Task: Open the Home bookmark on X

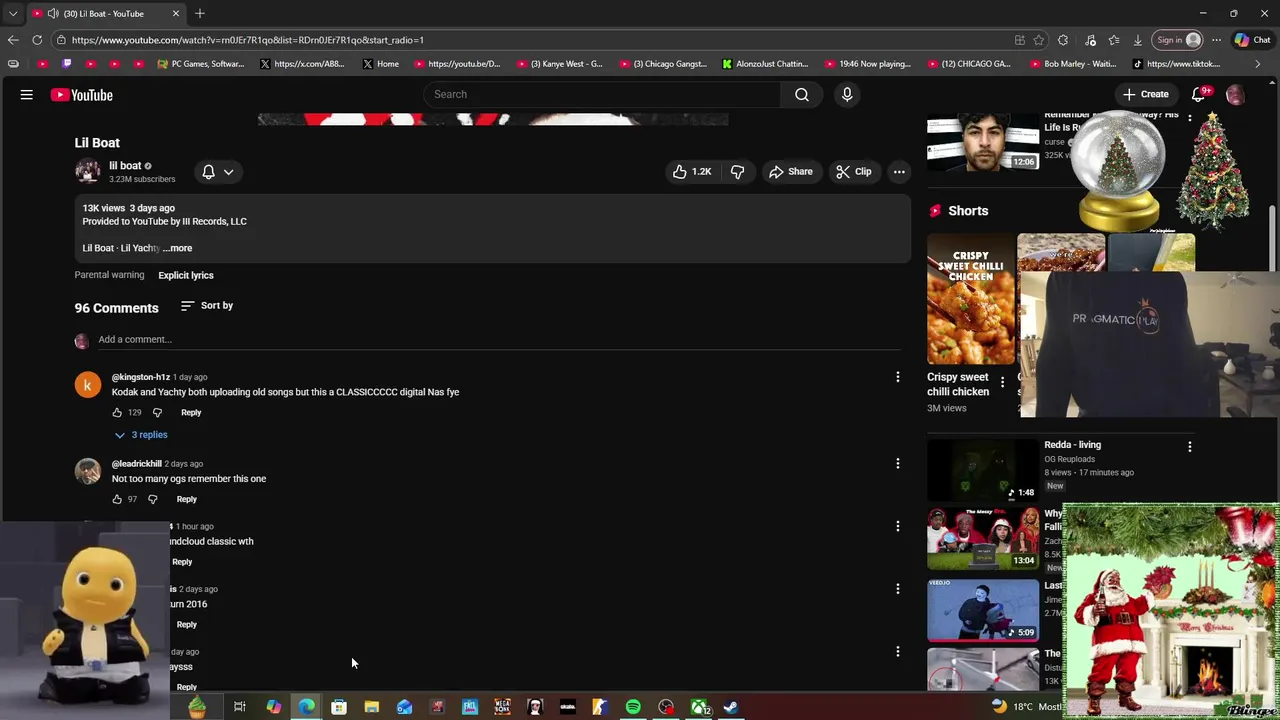Action: (381, 64)
